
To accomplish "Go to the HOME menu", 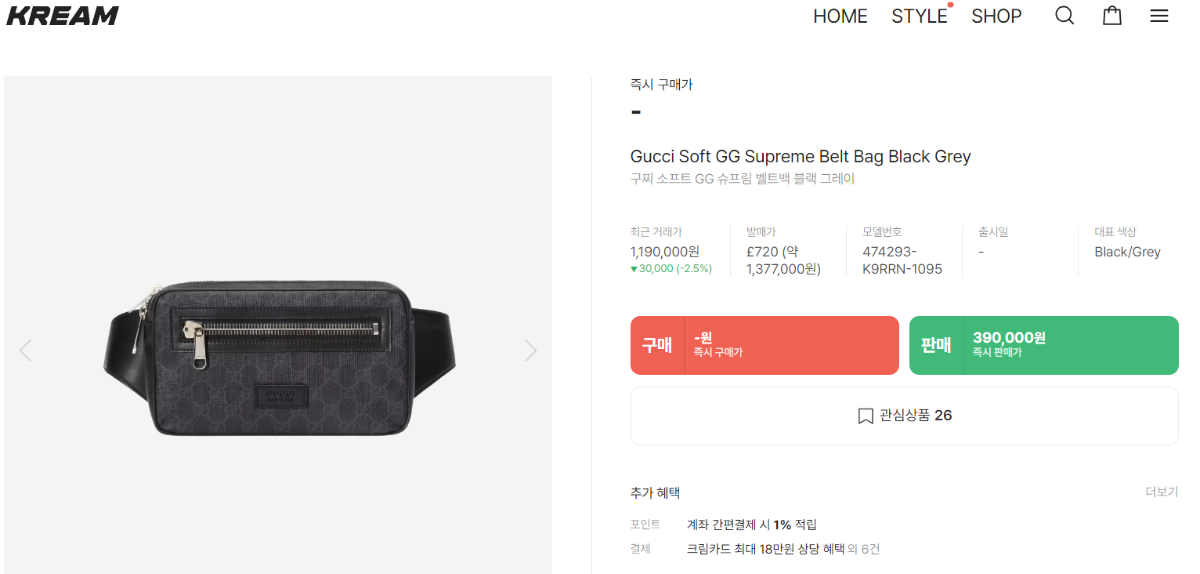I will tap(840, 16).
